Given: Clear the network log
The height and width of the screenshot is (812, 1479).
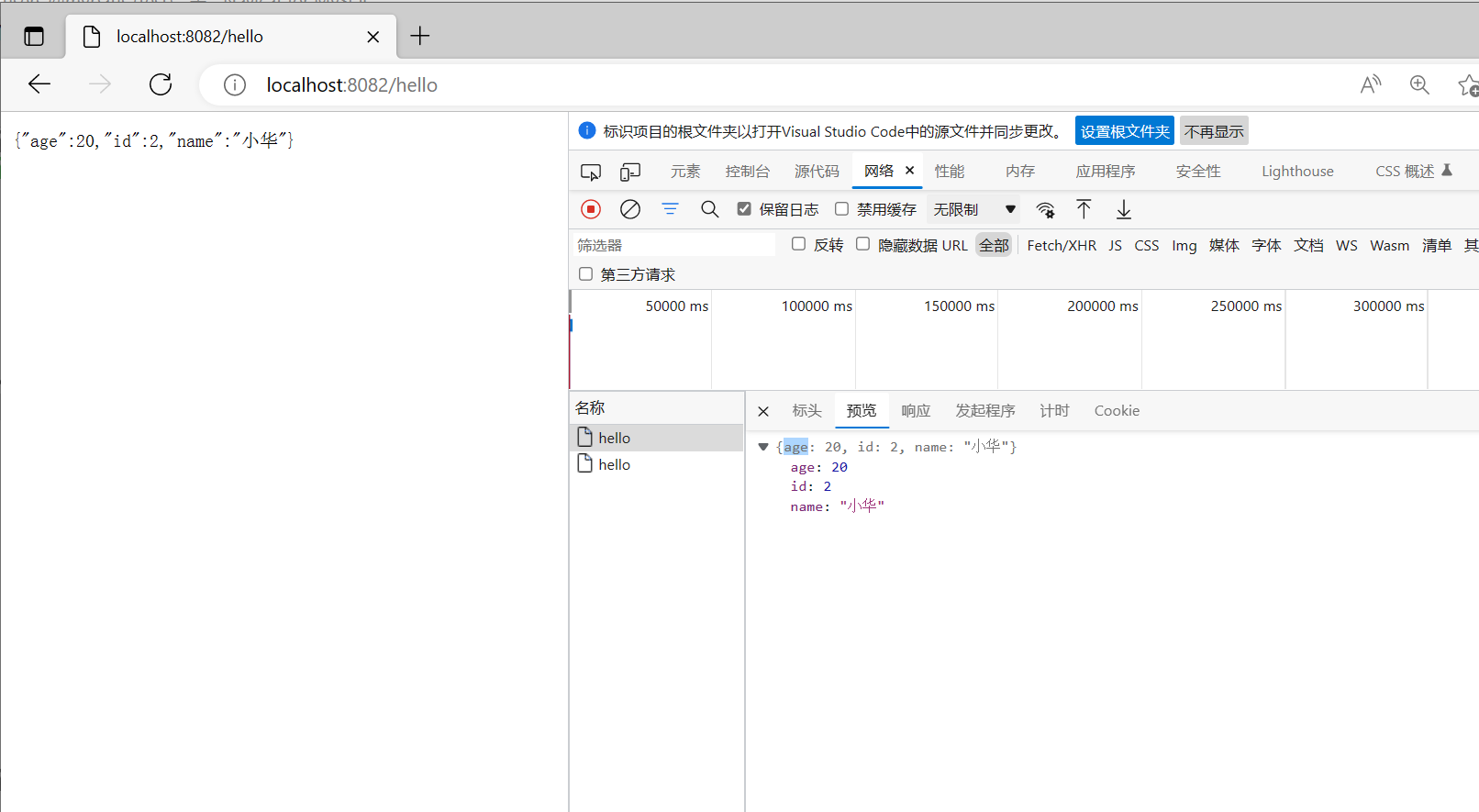Looking at the screenshot, I should 630,209.
